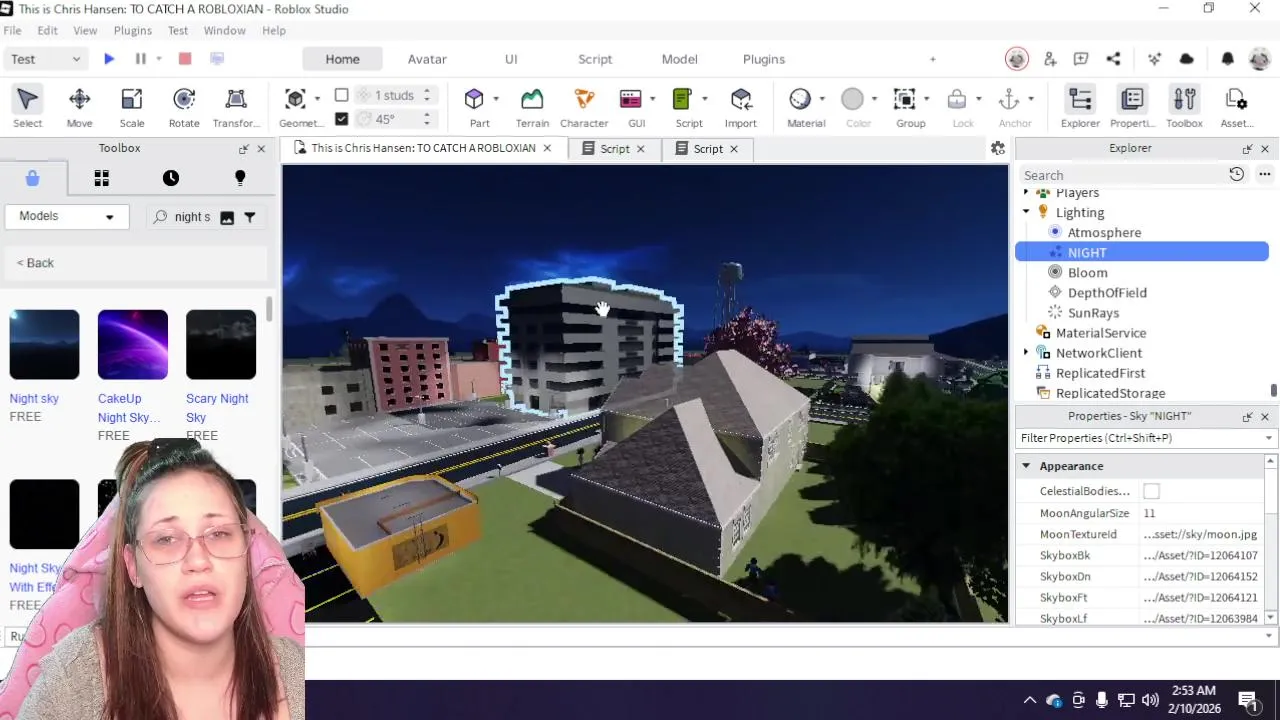Image resolution: width=1280 pixels, height=720 pixels.
Task: Open the Material dropdown arrow
Action: [822, 99]
